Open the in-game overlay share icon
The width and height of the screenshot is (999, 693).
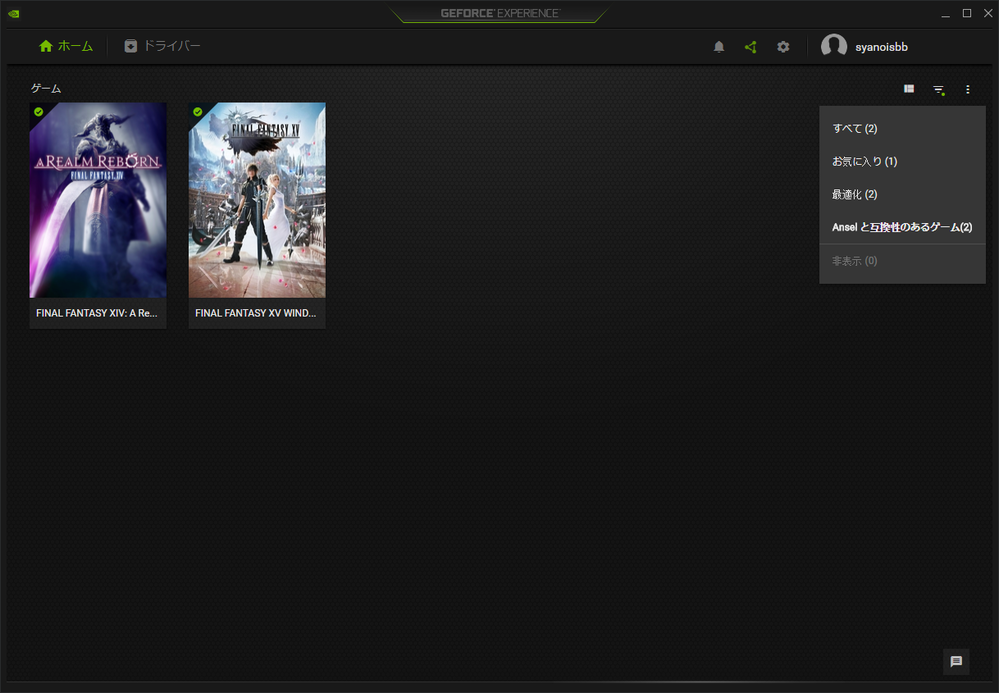pyautogui.click(x=751, y=46)
